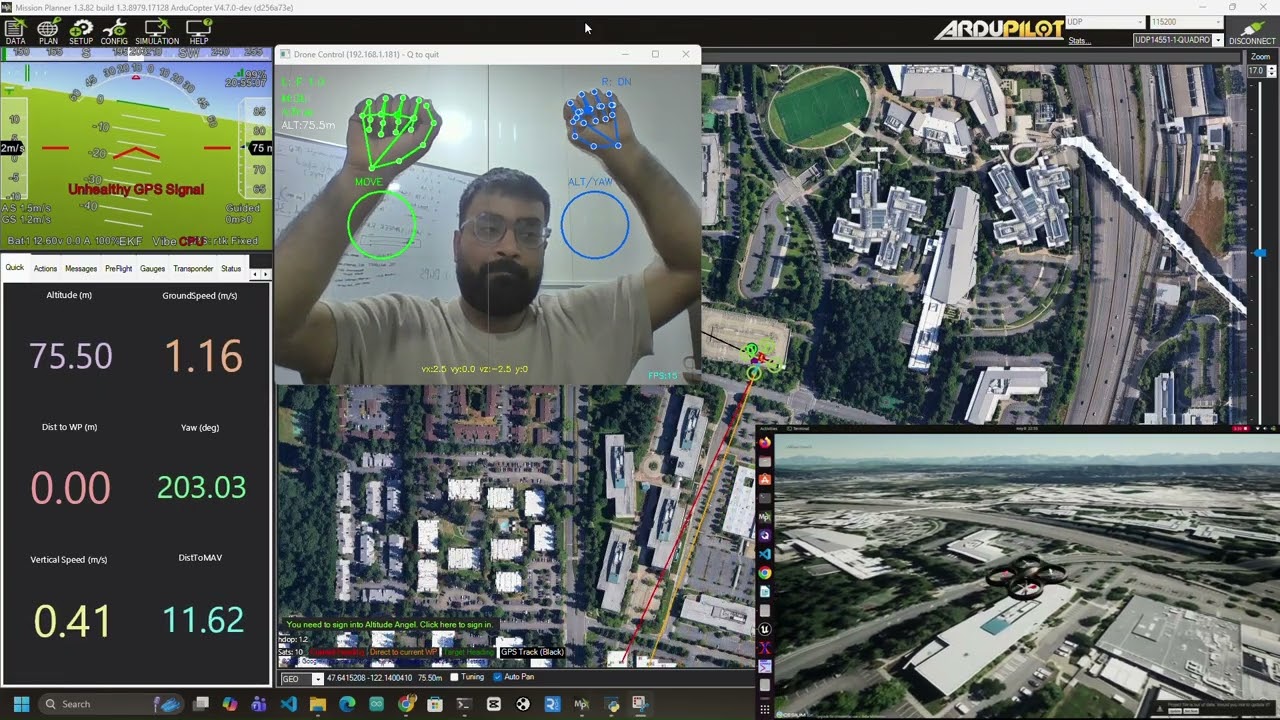Open Task View on the taskbar
Viewport: 1280px width, 720px height.
coord(200,704)
